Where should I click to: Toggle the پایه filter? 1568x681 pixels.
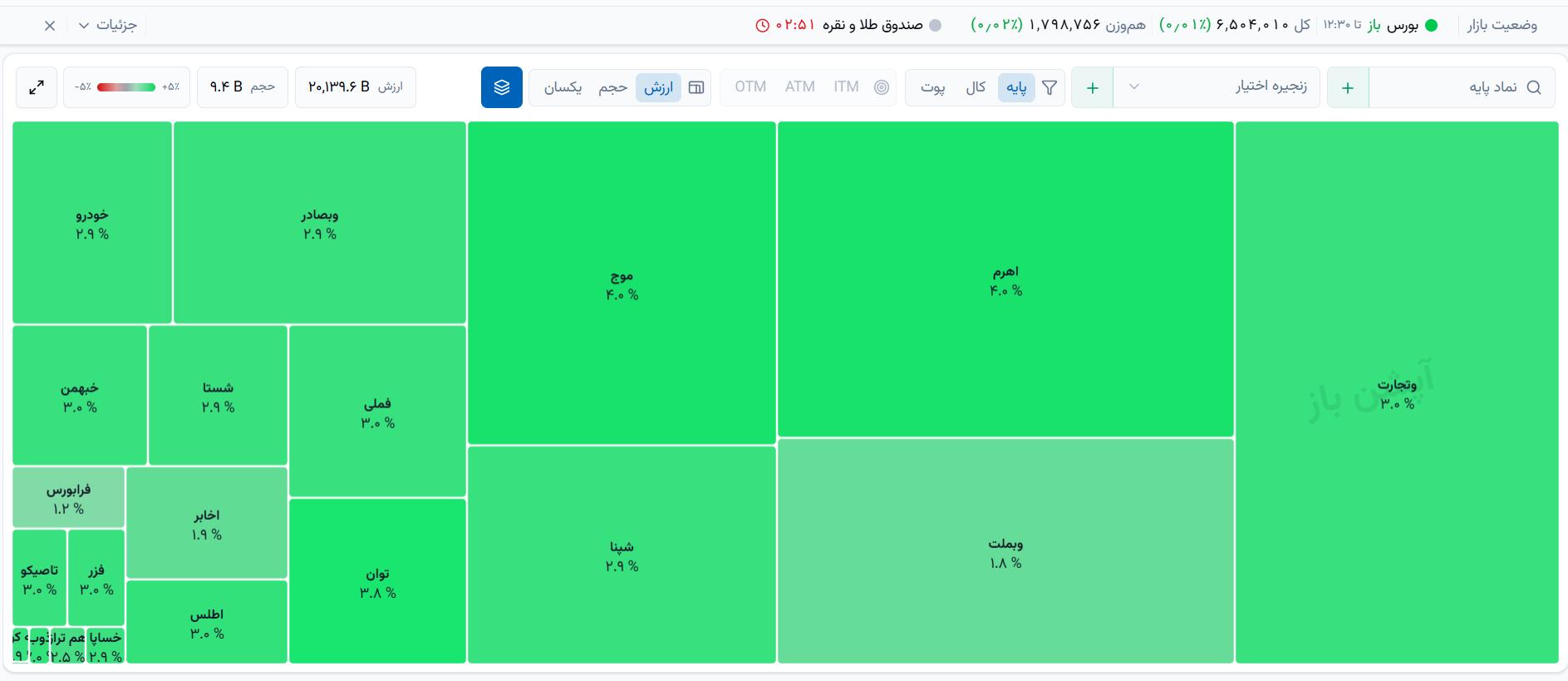tap(1017, 87)
